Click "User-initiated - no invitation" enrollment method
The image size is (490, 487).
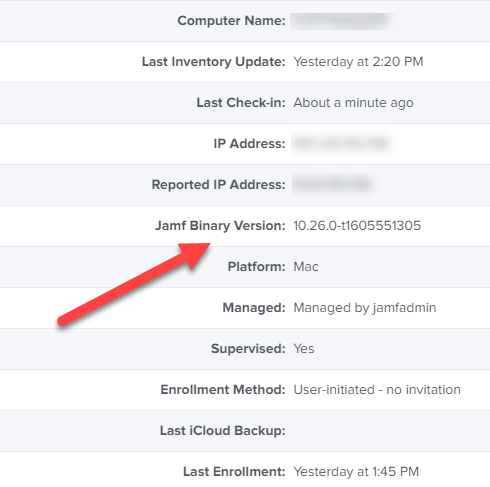[377, 390]
